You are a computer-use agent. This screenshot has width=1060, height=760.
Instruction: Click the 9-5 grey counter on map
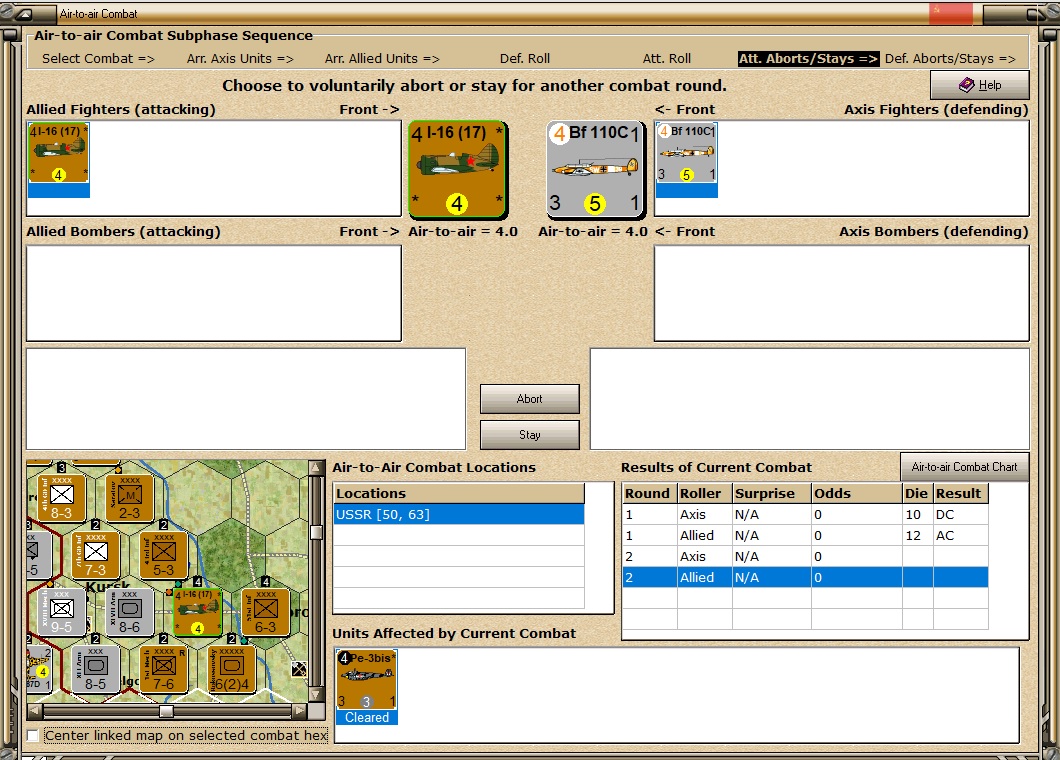62,612
